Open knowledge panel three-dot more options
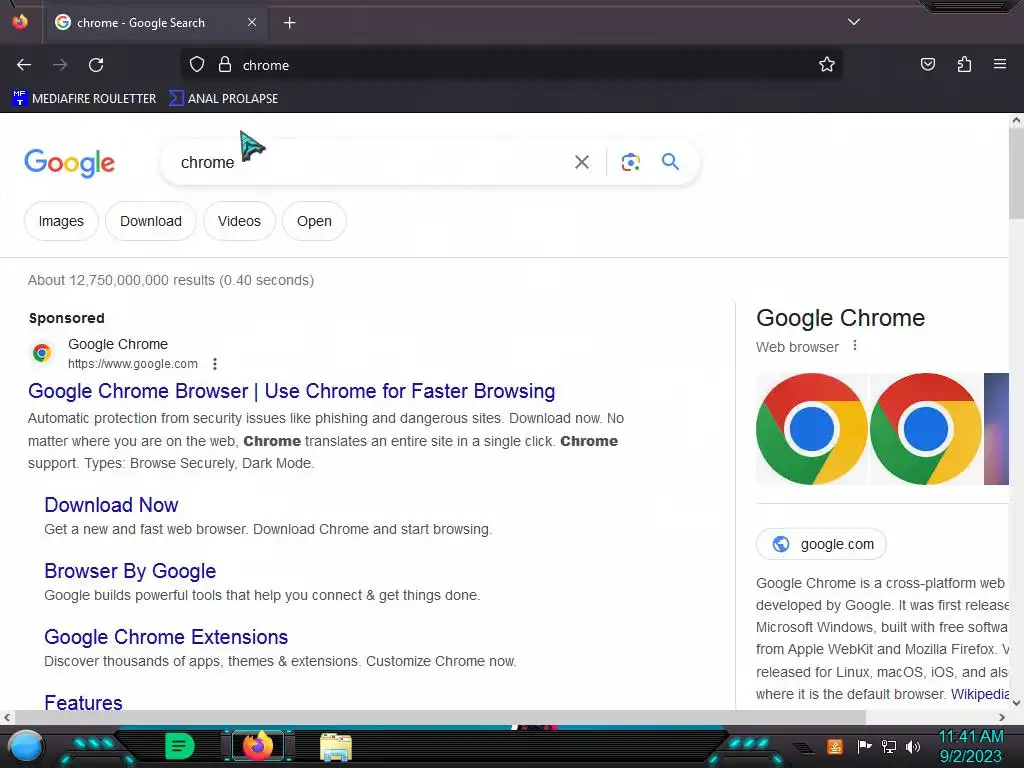The width and height of the screenshot is (1024, 768). coord(855,345)
